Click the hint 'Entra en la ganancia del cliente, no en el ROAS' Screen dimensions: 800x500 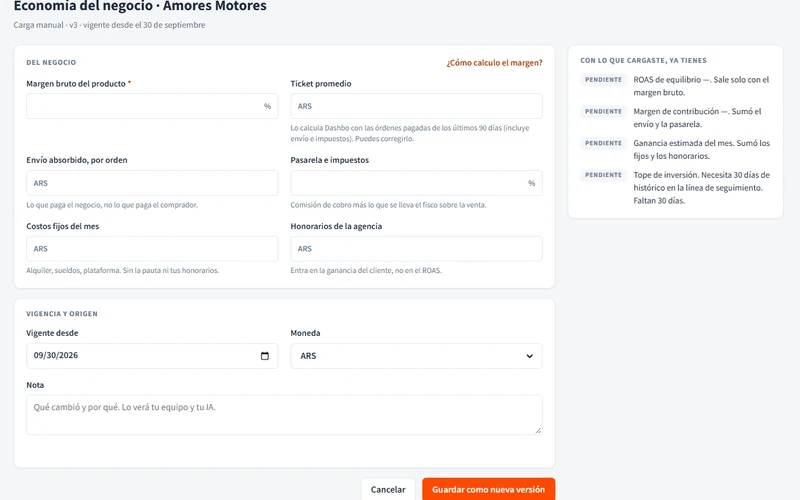(366, 270)
